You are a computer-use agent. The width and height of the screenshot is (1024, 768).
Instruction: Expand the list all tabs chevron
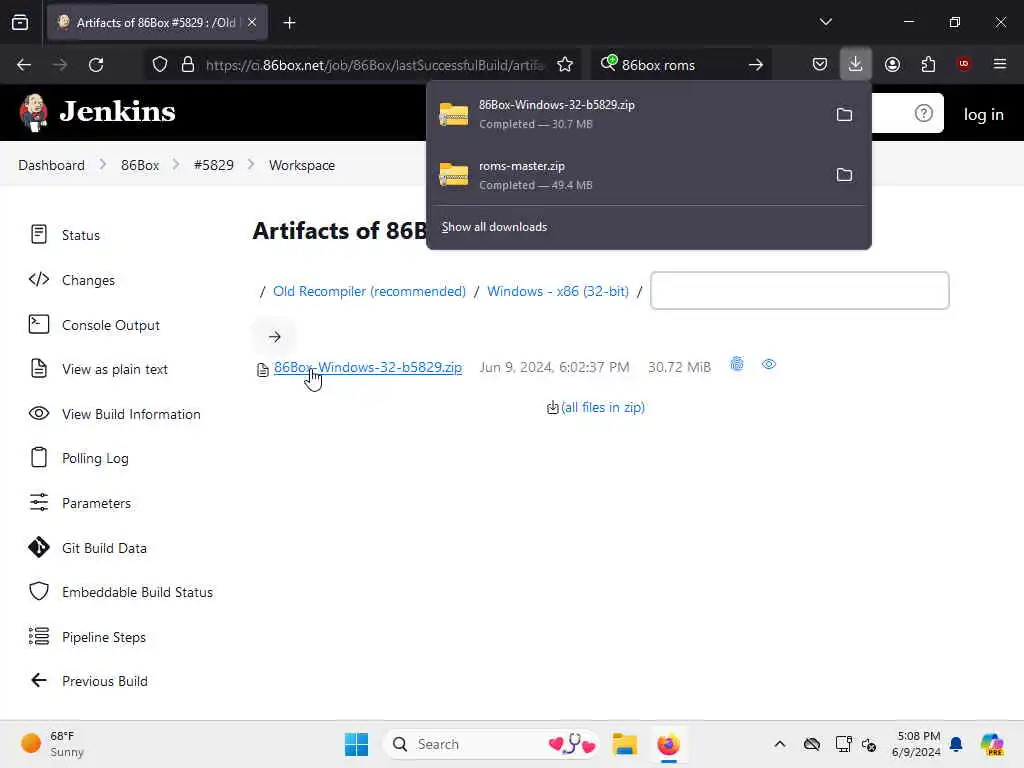tap(825, 22)
